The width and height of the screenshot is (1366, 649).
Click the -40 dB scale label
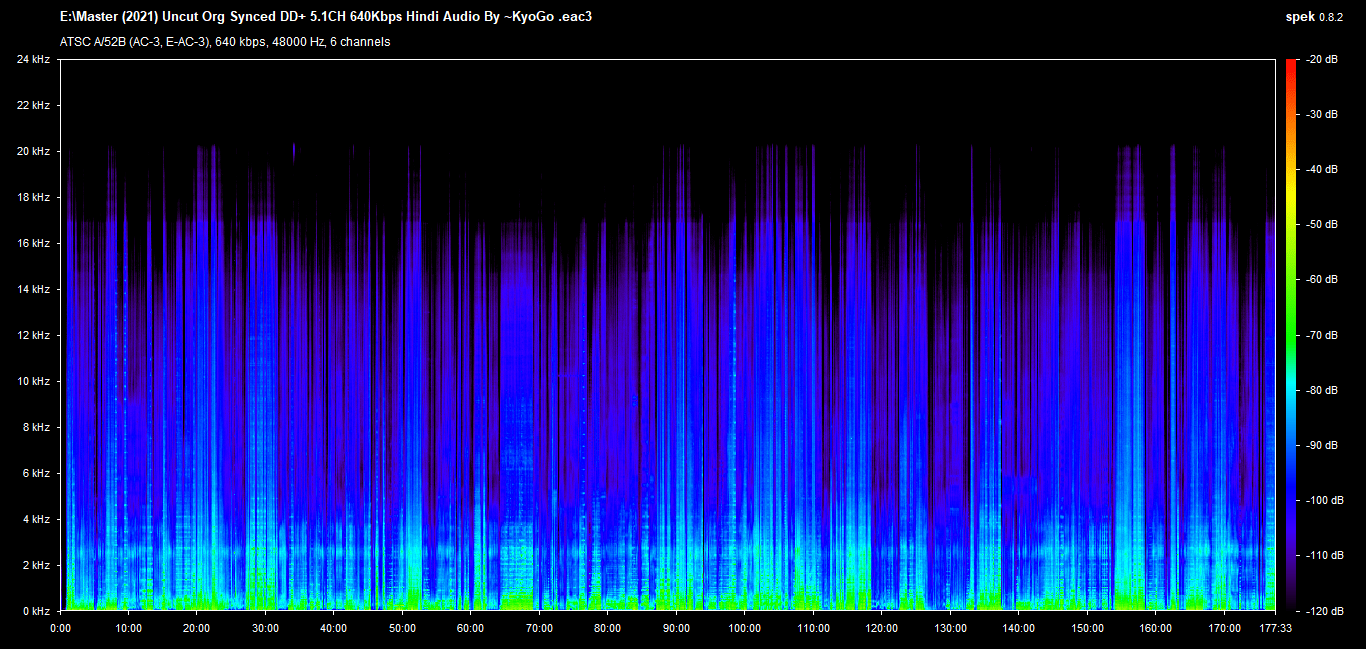coord(1321,170)
